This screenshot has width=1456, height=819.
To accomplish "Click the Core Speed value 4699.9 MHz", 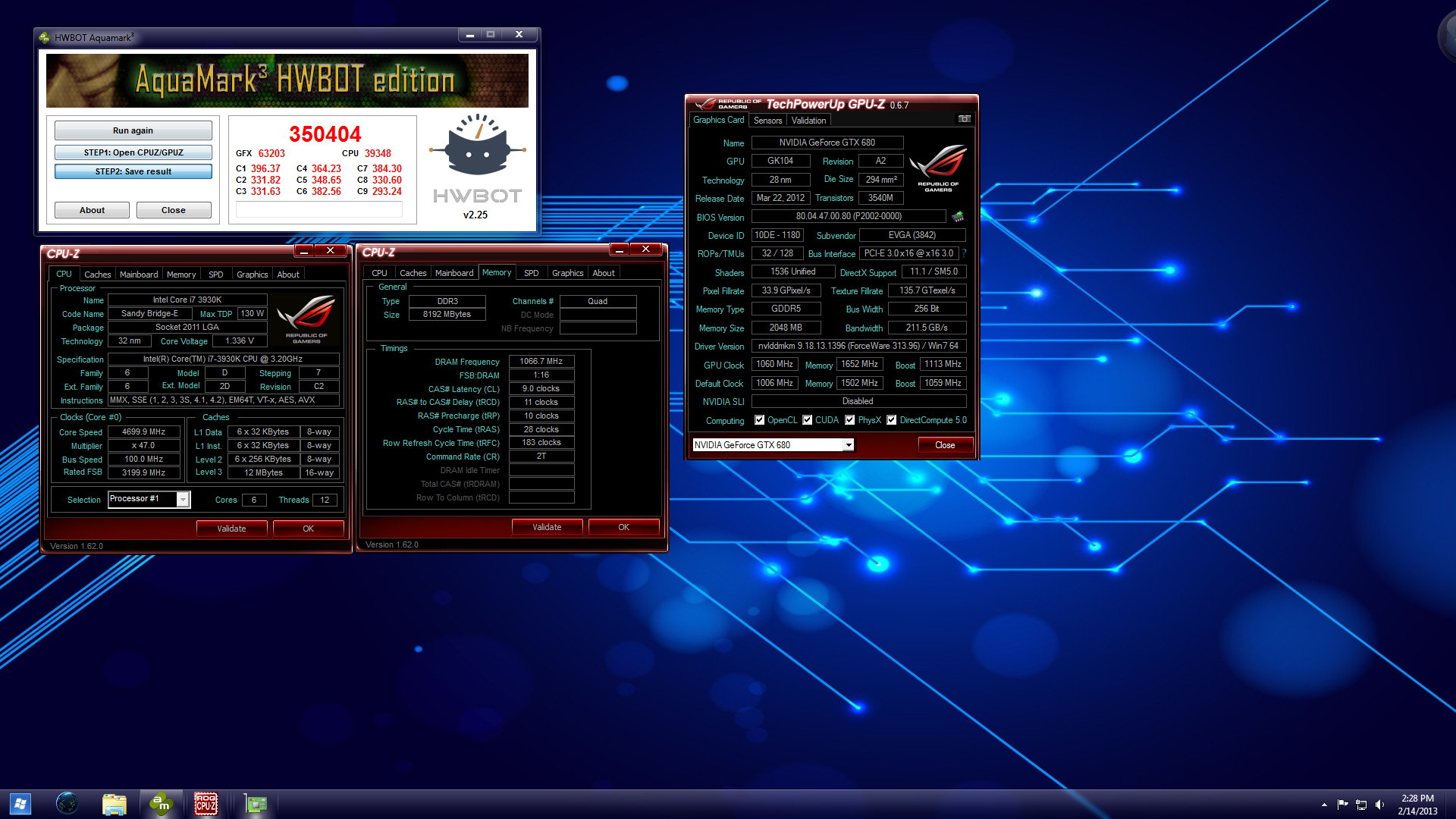I will pyautogui.click(x=143, y=431).
